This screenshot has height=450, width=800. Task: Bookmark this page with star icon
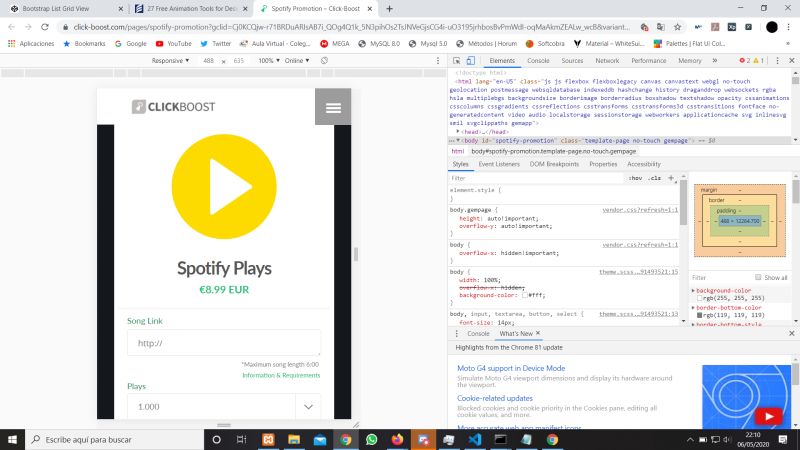click(678, 27)
